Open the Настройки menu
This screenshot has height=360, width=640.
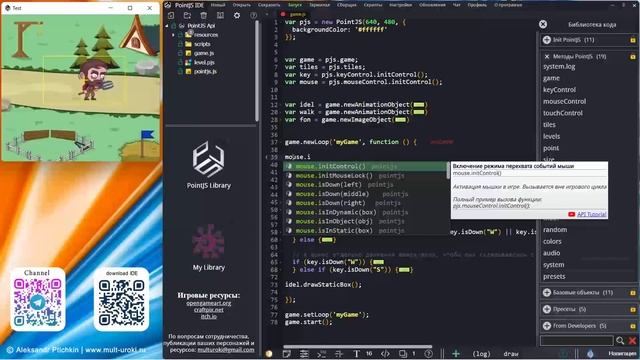coord(400,5)
